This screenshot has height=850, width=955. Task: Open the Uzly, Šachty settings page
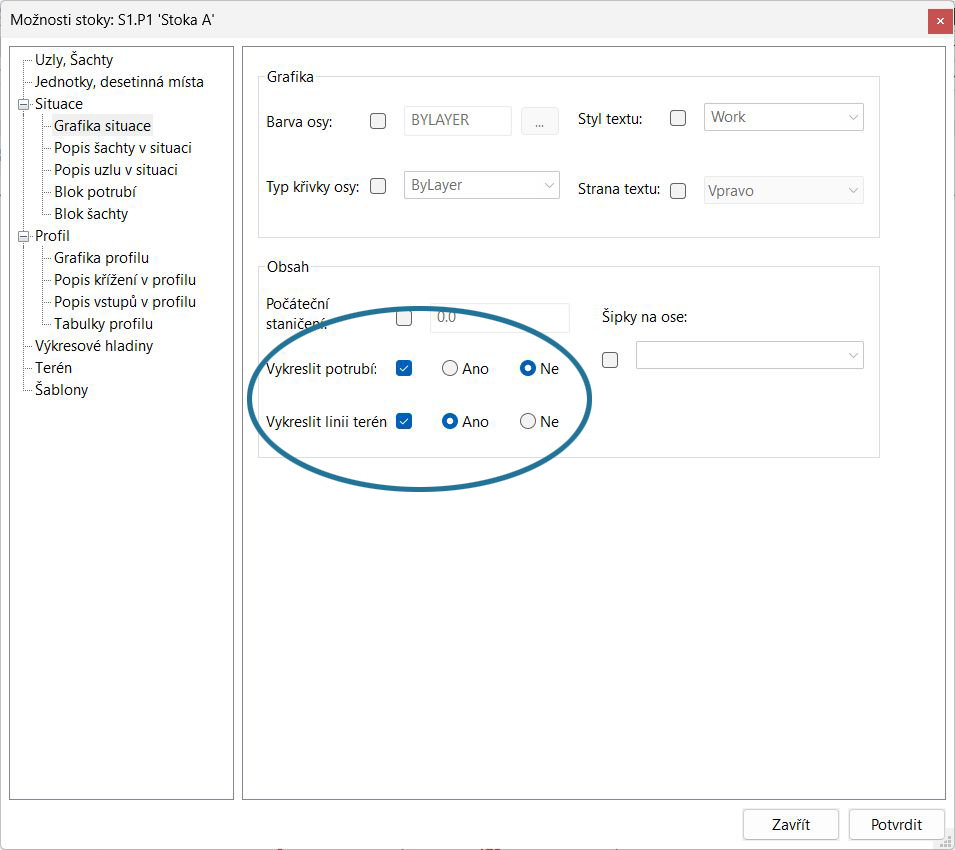(x=74, y=60)
